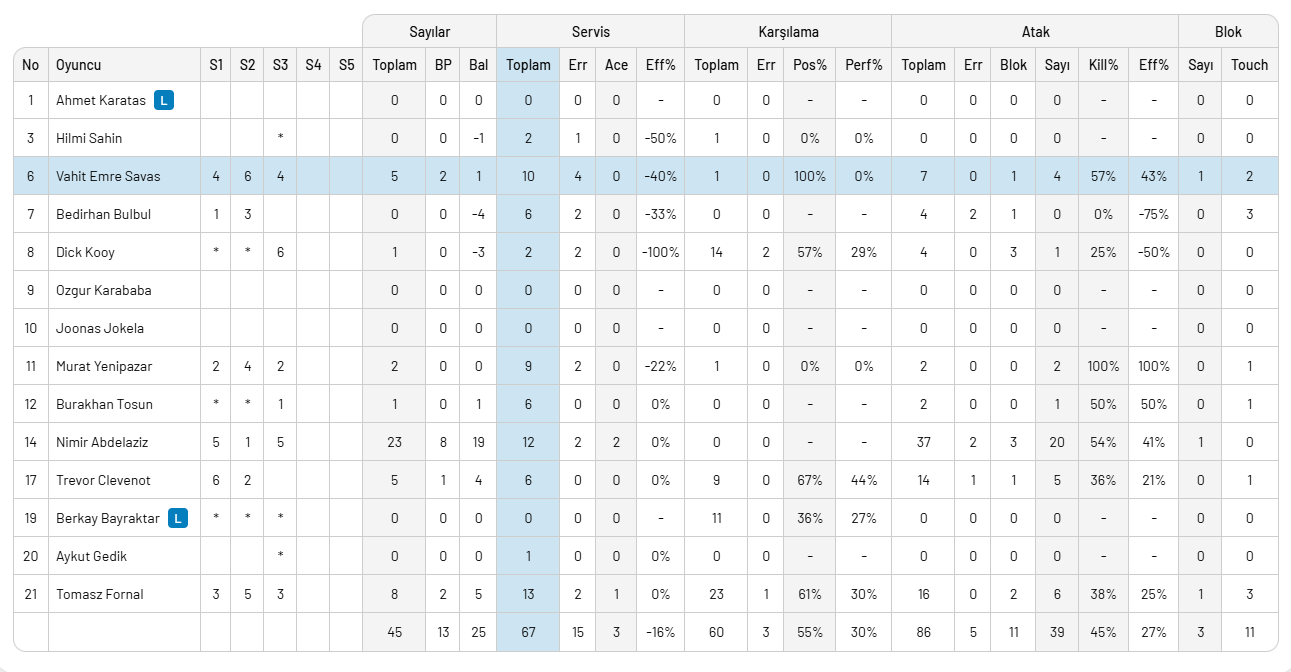Click the Ace column header
The image size is (1291, 672).
point(616,65)
